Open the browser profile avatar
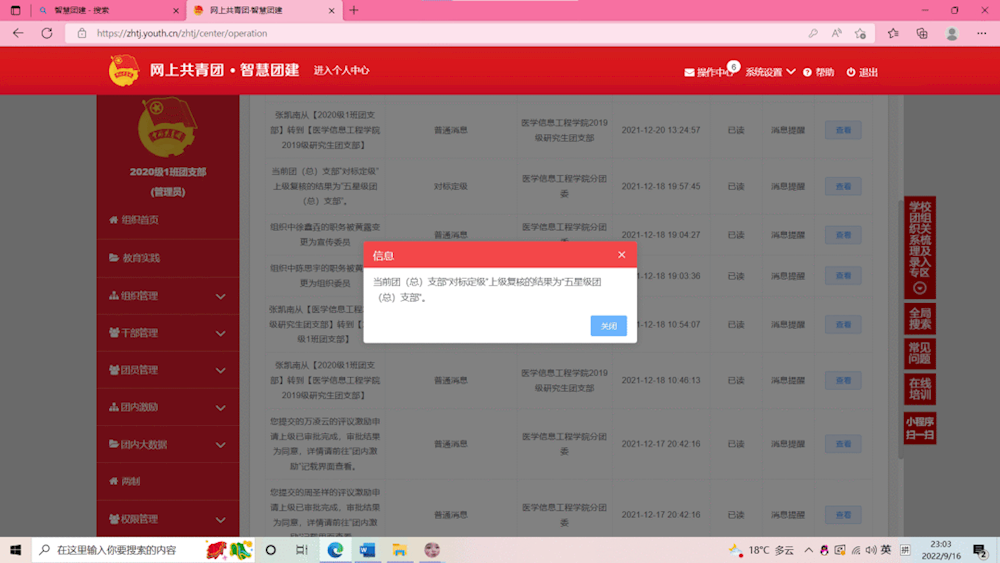The width and height of the screenshot is (1000, 563). 952,33
